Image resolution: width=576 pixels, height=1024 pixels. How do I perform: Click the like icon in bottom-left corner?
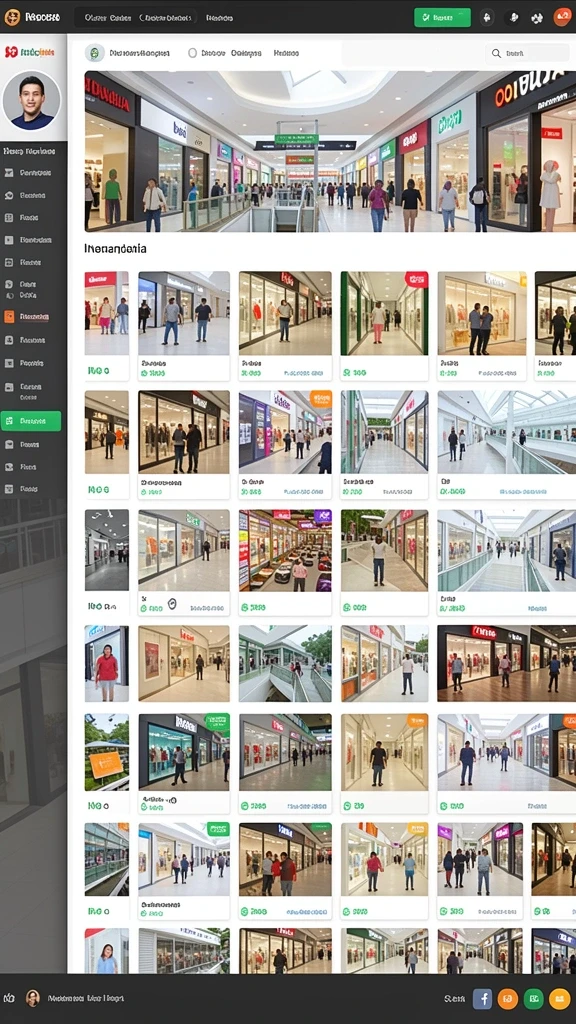click(9, 999)
